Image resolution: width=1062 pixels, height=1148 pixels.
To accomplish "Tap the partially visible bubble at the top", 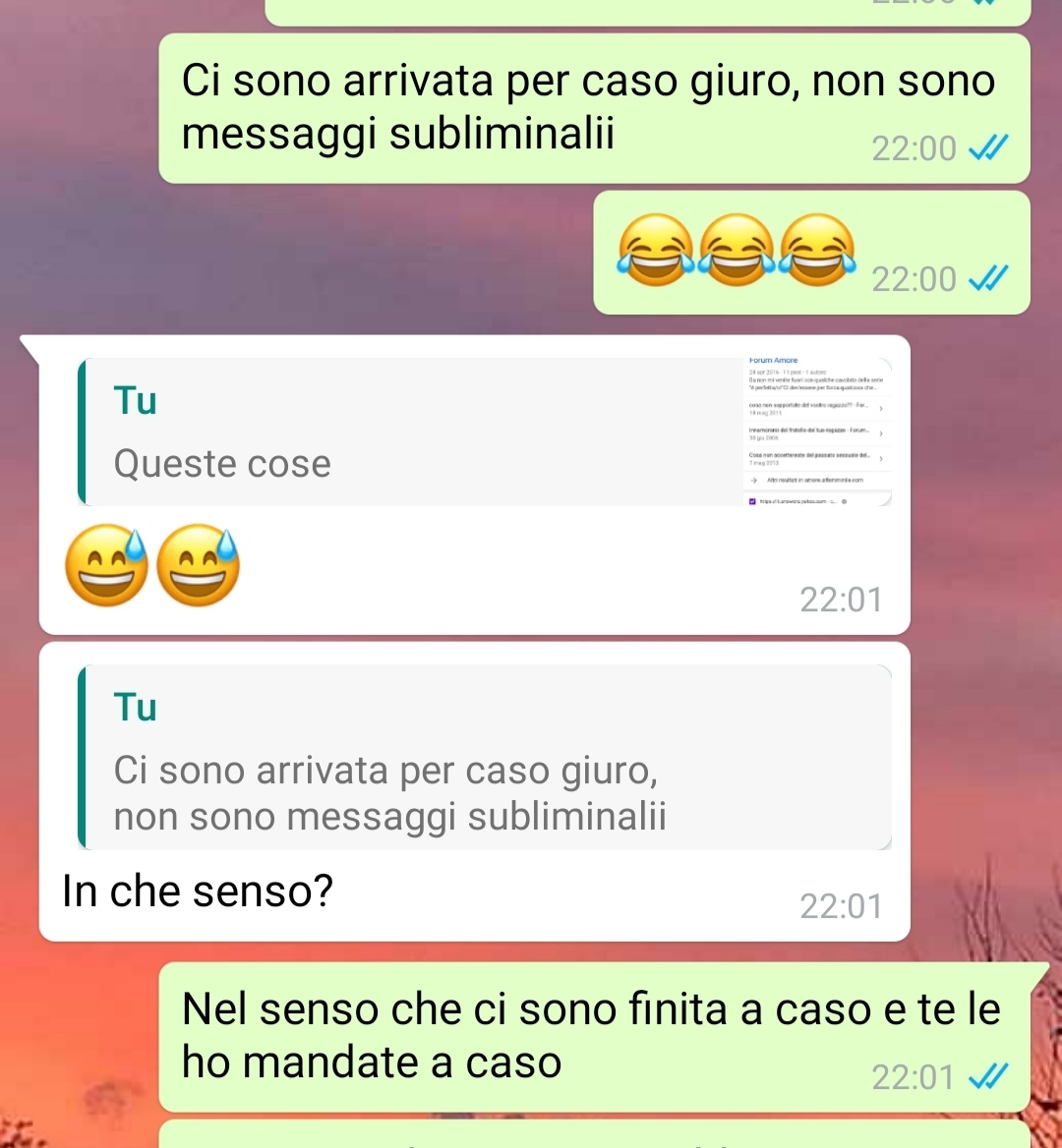I will coord(647,12).
